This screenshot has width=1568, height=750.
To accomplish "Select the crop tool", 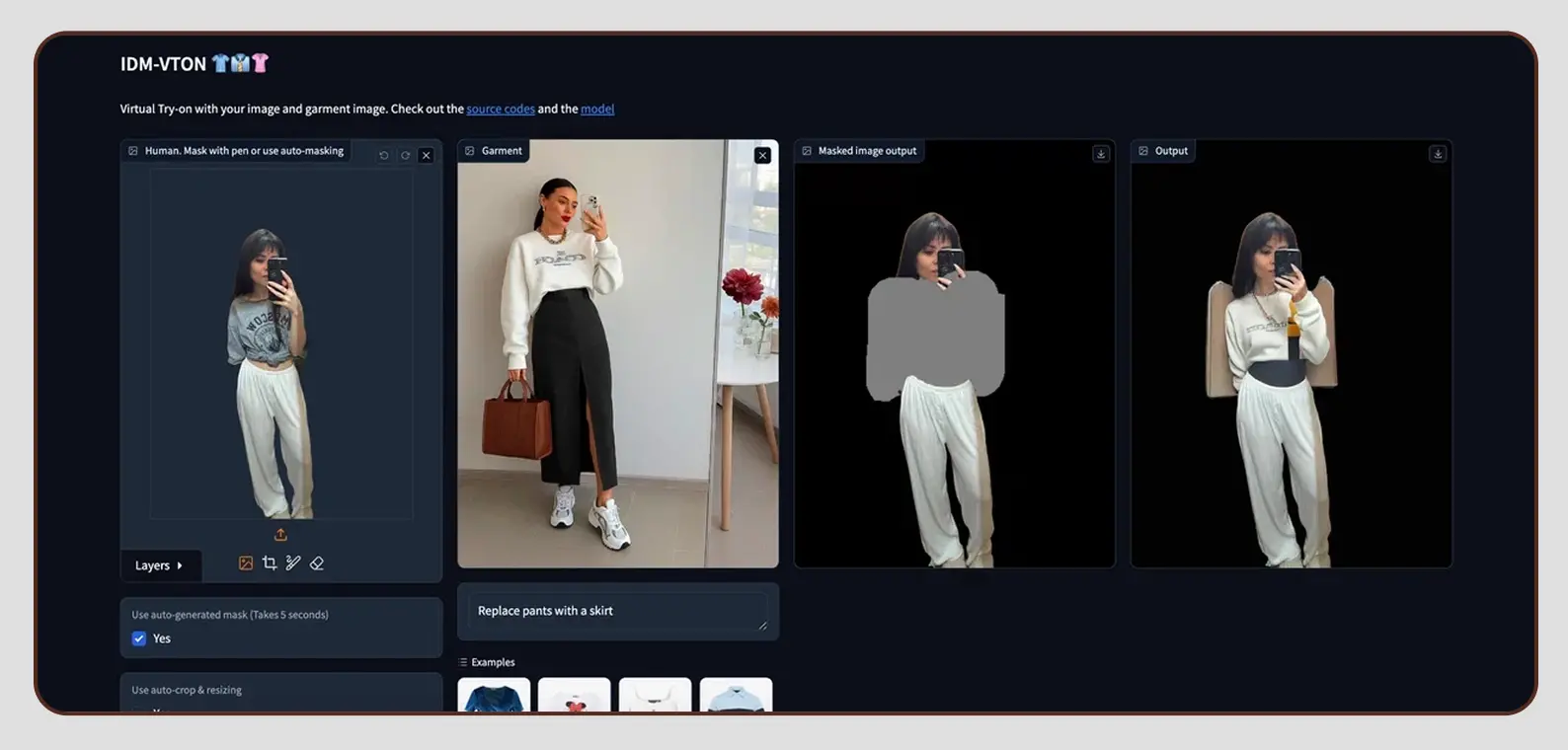I will pos(270,562).
